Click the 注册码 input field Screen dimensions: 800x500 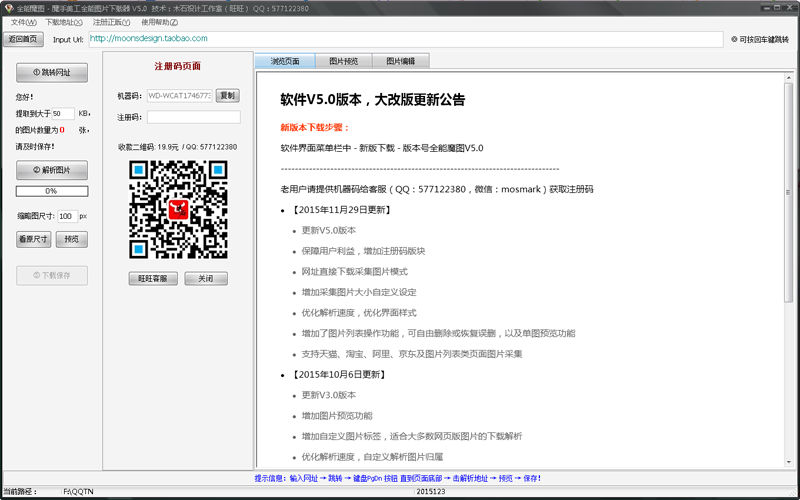pos(193,117)
